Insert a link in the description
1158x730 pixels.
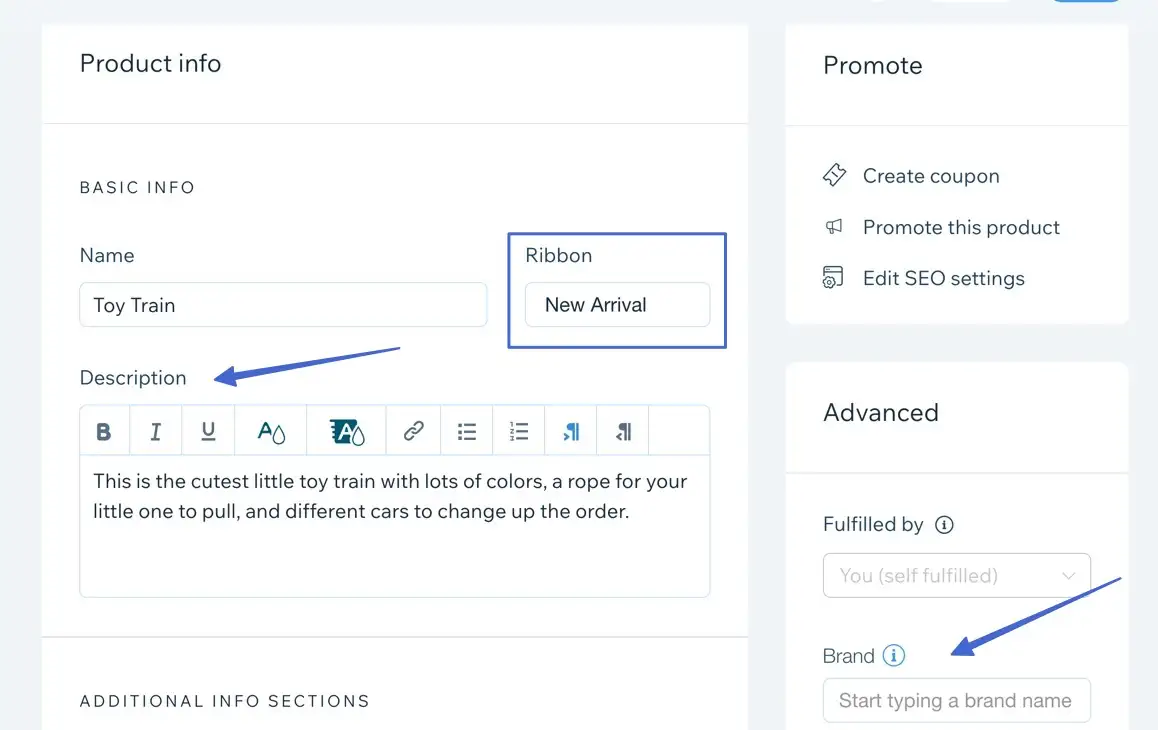413,432
